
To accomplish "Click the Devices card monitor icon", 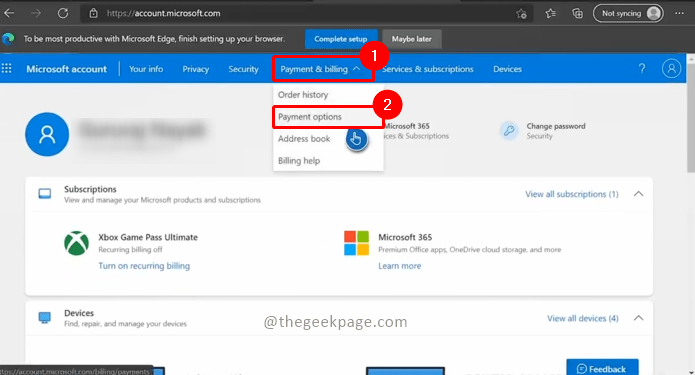I will tap(45, 317).
